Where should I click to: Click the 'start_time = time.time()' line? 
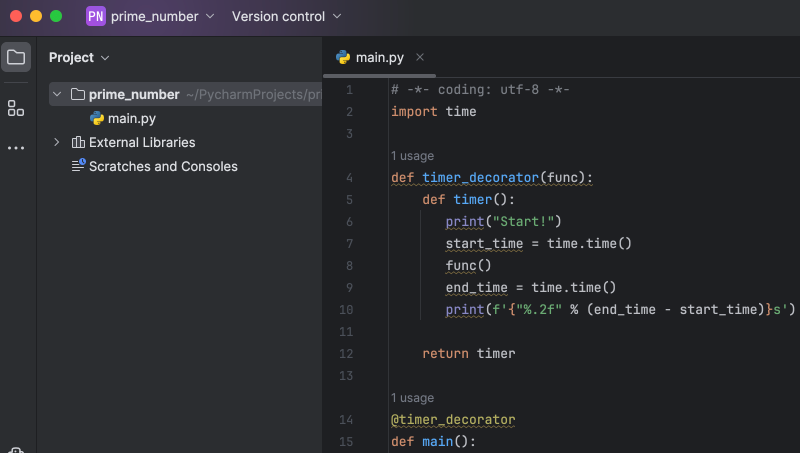539,243
